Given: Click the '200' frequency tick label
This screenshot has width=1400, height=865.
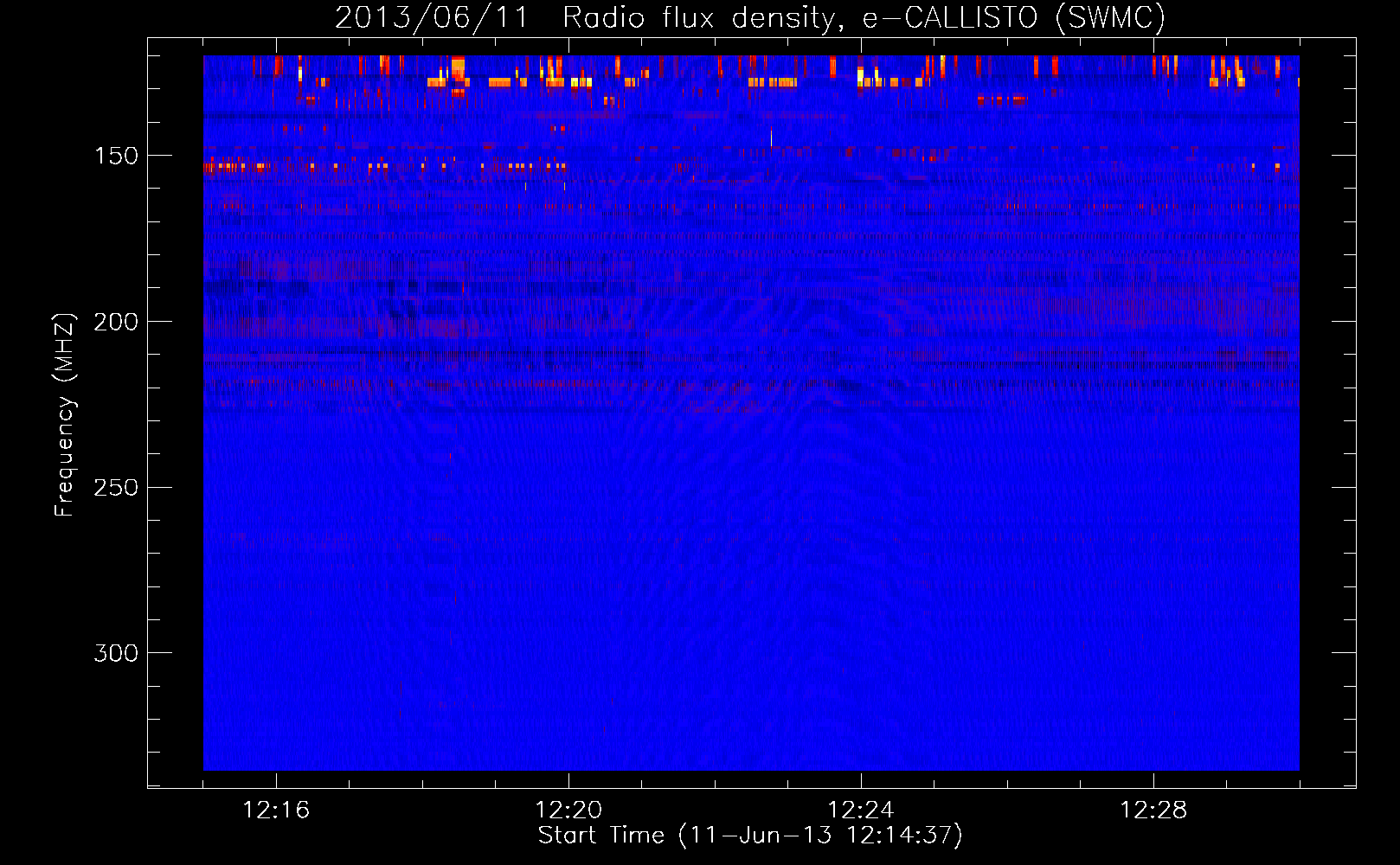Looking at the screenshot, I should click(x=116, y=322).
